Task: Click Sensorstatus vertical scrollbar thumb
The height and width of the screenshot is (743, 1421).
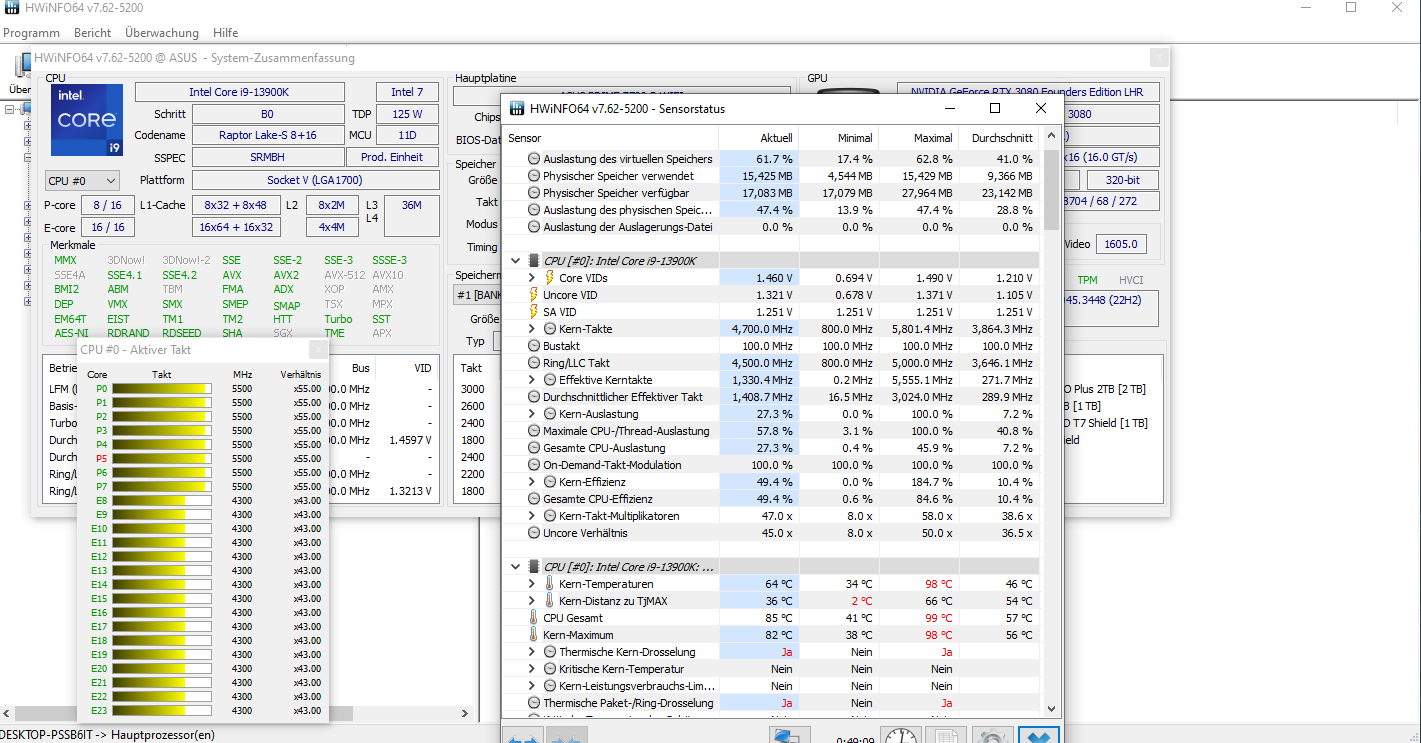Action: coord(1050,190)
